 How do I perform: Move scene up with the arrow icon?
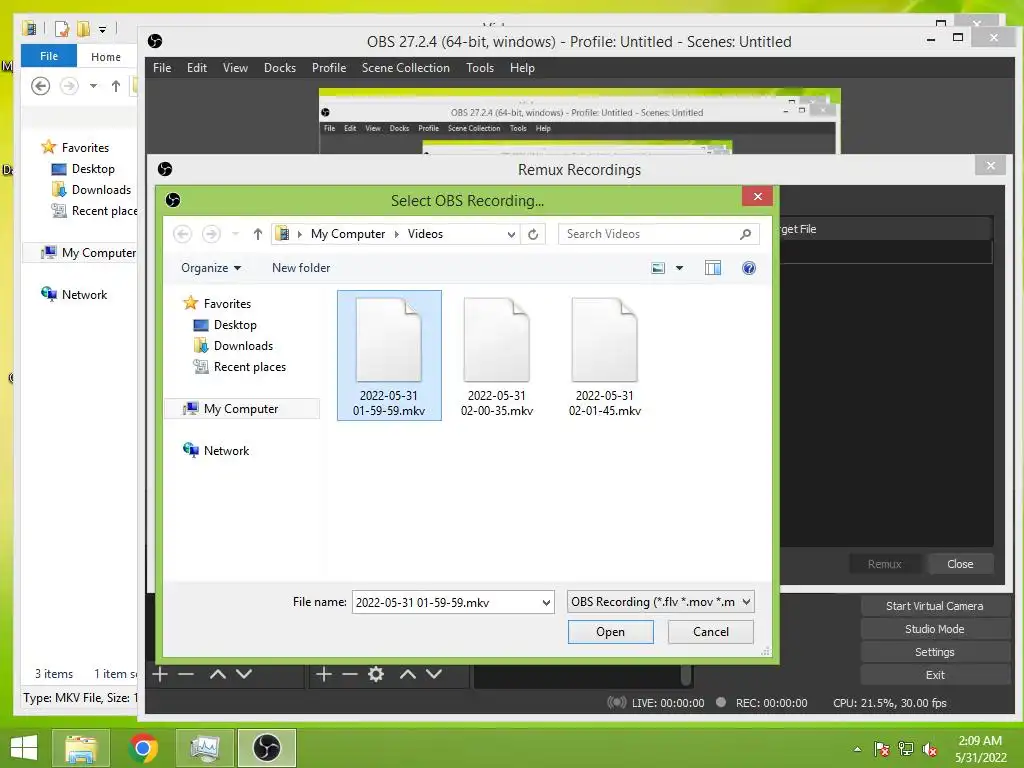tap(217, 674)
